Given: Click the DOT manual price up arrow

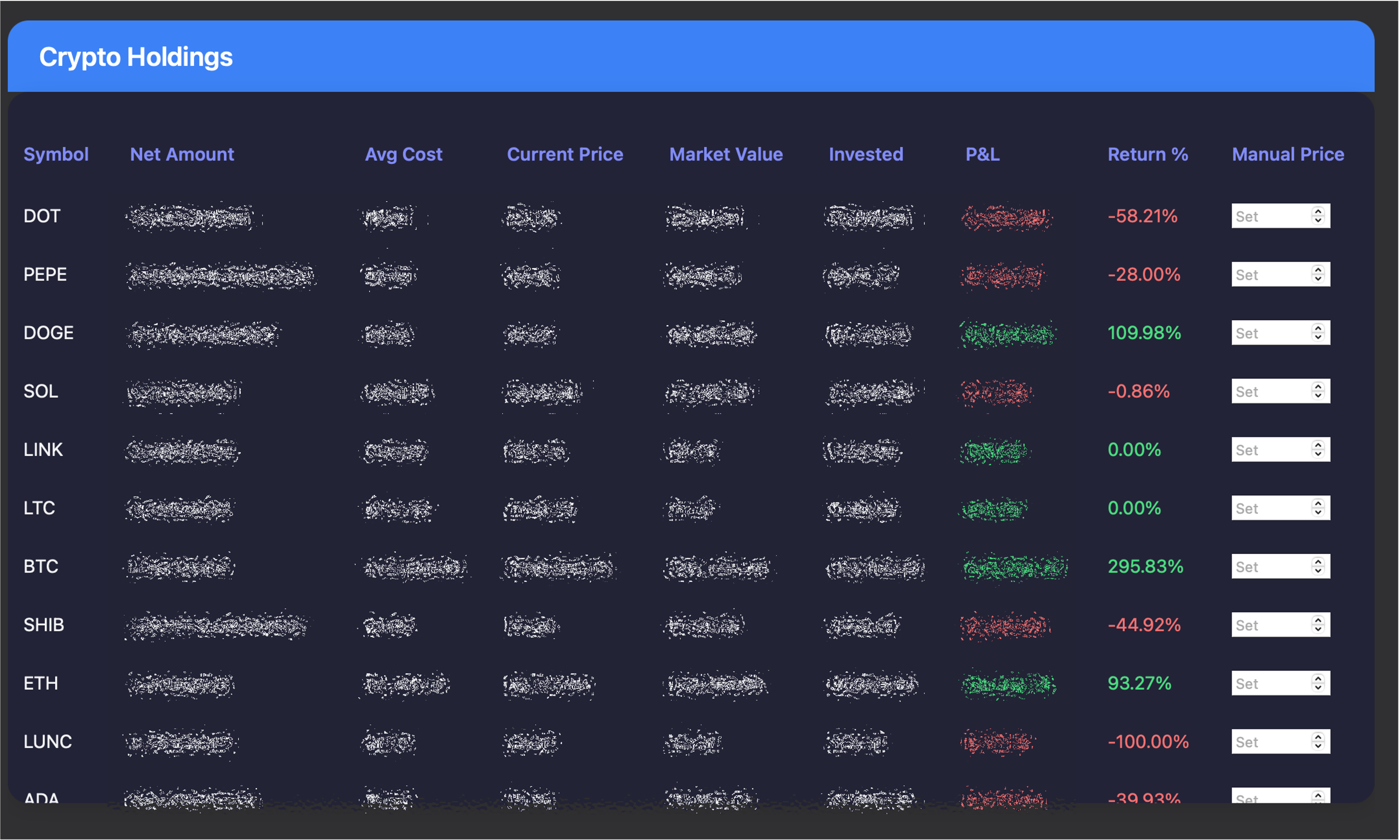Looking at the screenshot, I should [1318, 212].
